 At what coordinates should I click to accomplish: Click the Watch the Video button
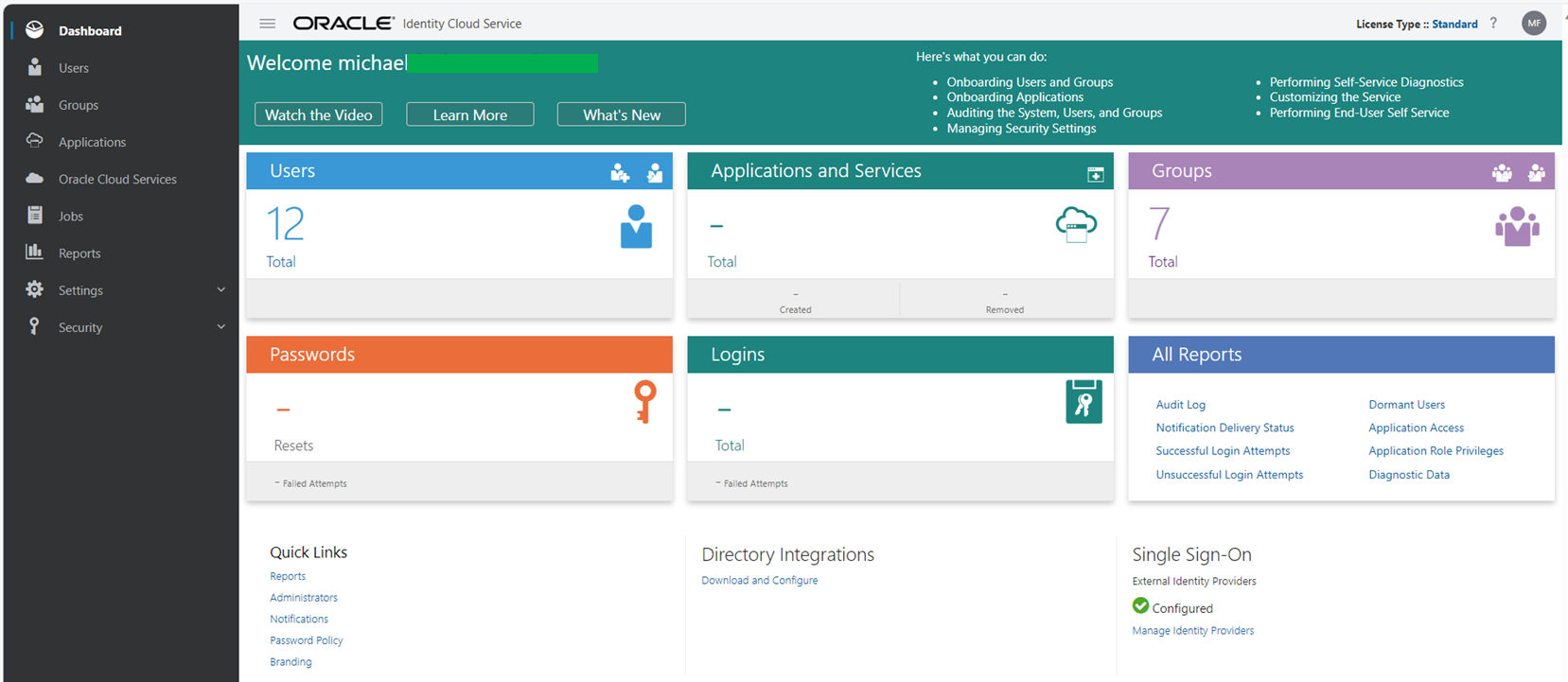[319, 114]
